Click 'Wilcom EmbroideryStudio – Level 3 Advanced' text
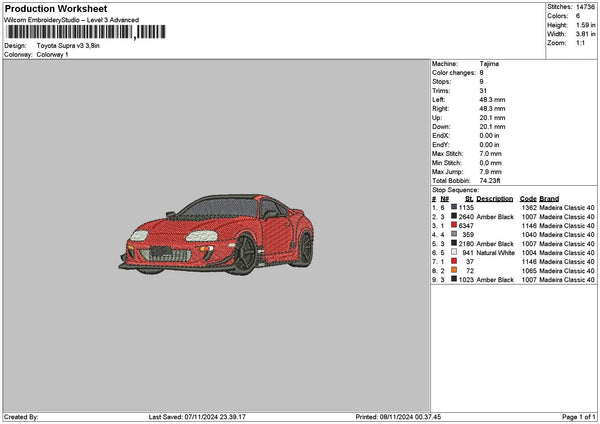The width and height of the screenshot is (600, 424). (x=72, y=20)
